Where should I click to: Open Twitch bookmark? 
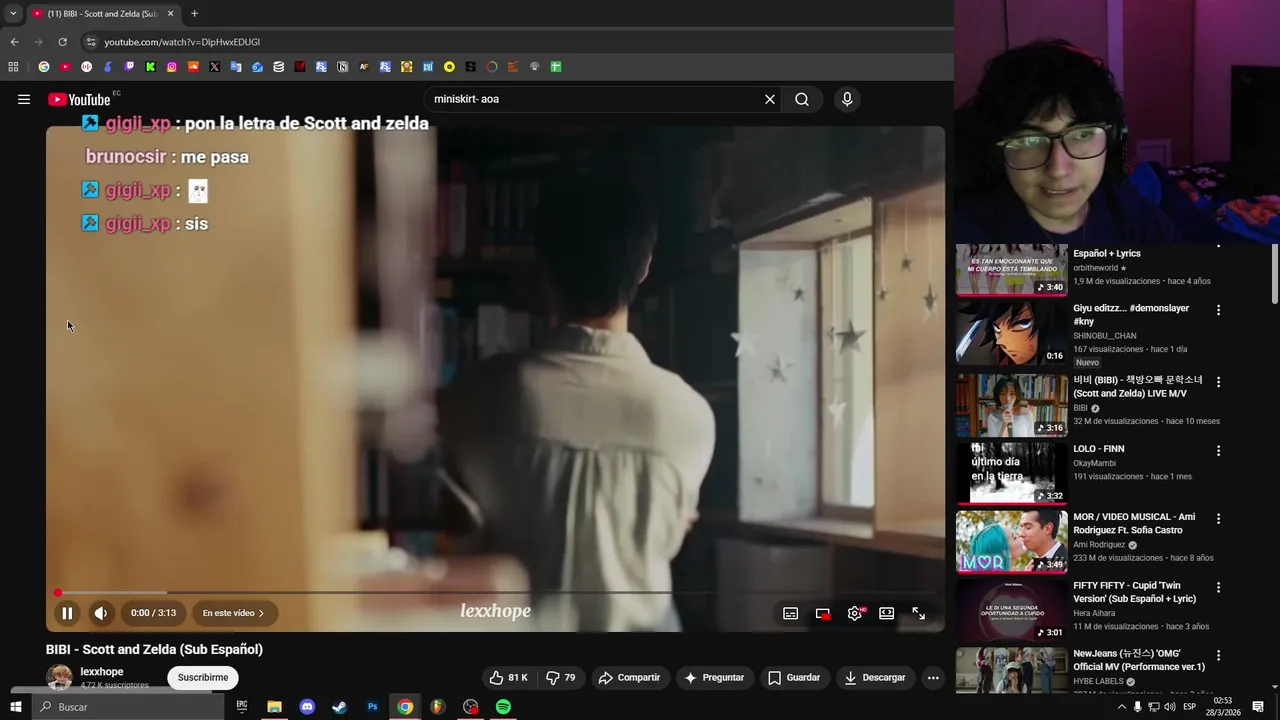tap(129, 67)
